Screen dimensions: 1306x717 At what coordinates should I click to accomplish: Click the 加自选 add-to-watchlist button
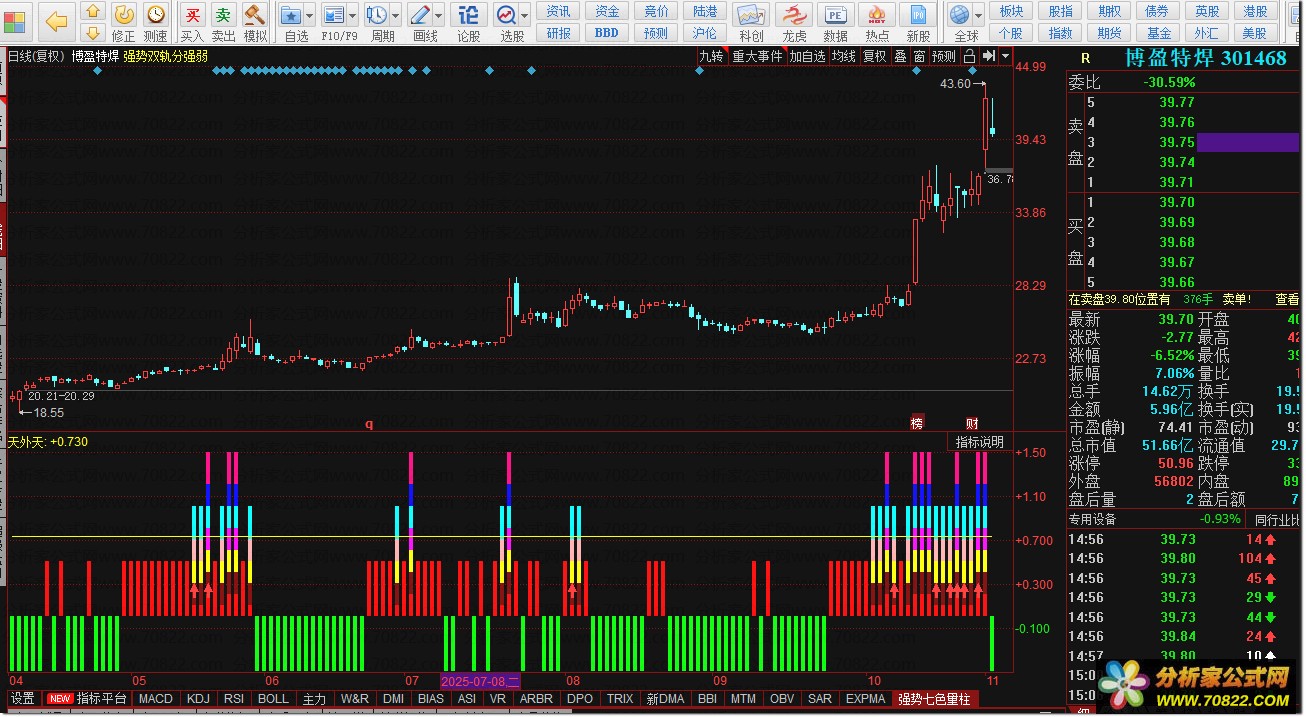807,56
